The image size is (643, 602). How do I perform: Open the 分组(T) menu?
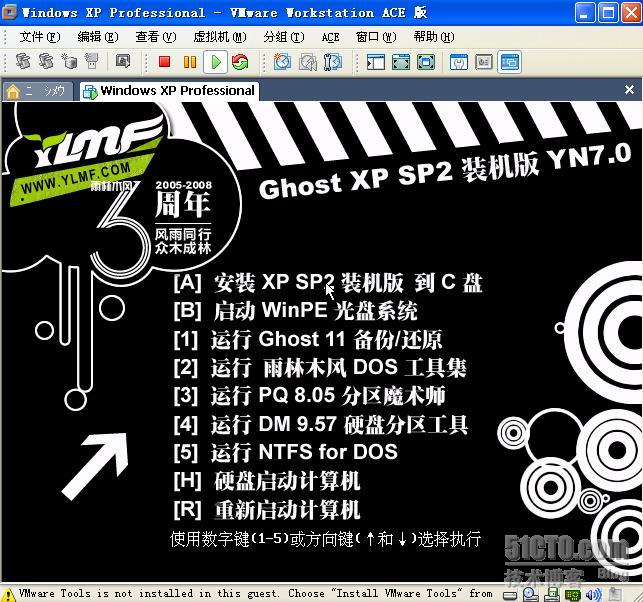[284, 37]
